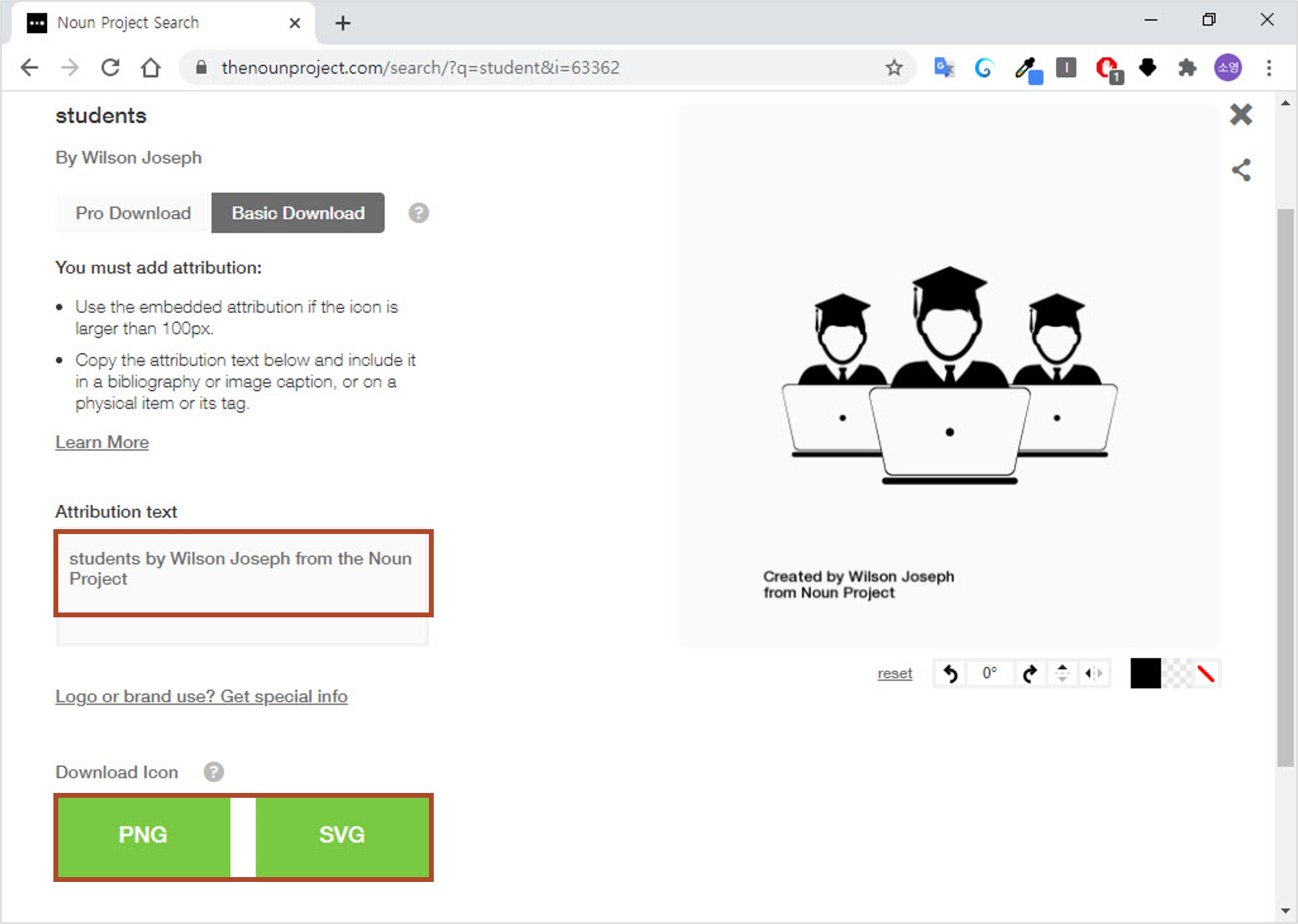The image size is (1298, 924).
Task: Open help next to Download Icon
Action: click(x=214, y=772)
